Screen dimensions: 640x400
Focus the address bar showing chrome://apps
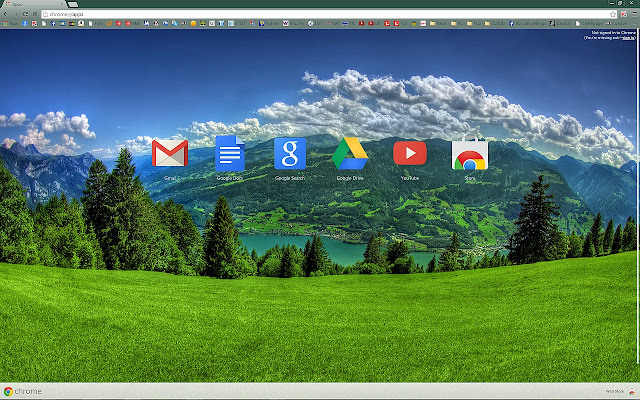click(329, 14)
